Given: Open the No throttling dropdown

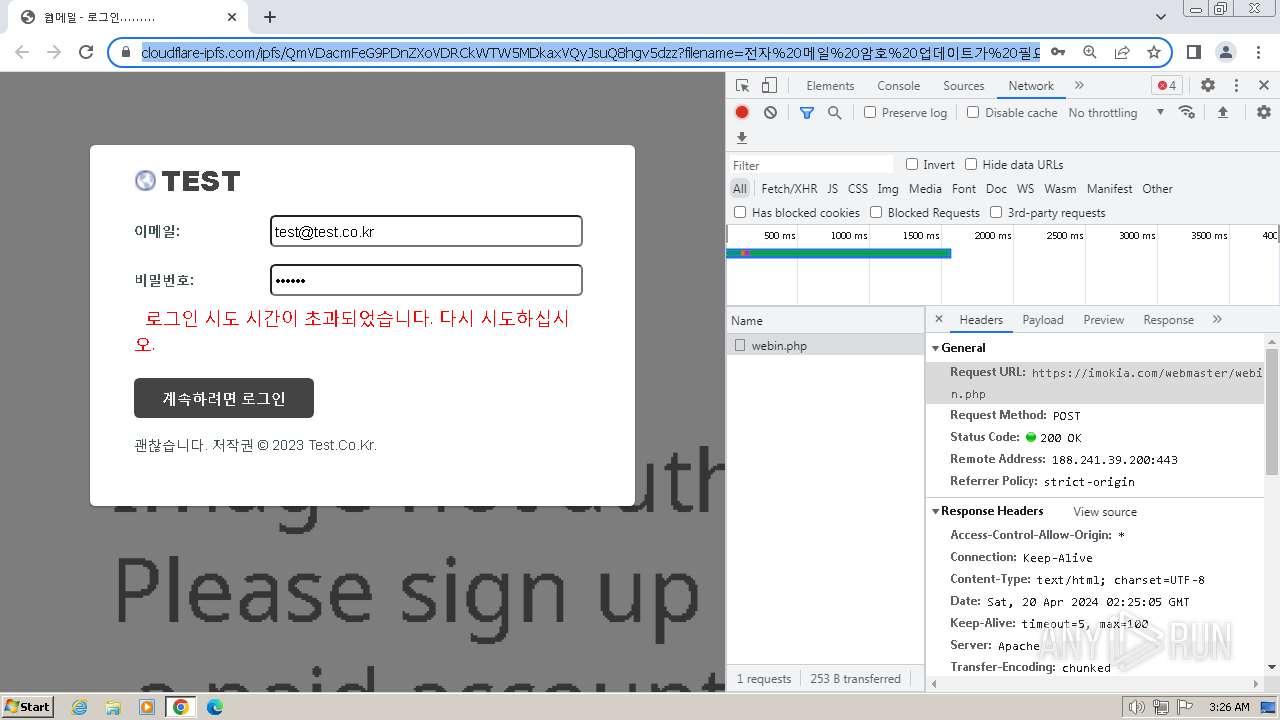Looking at the screenshot, I should tap(1116, 113).
